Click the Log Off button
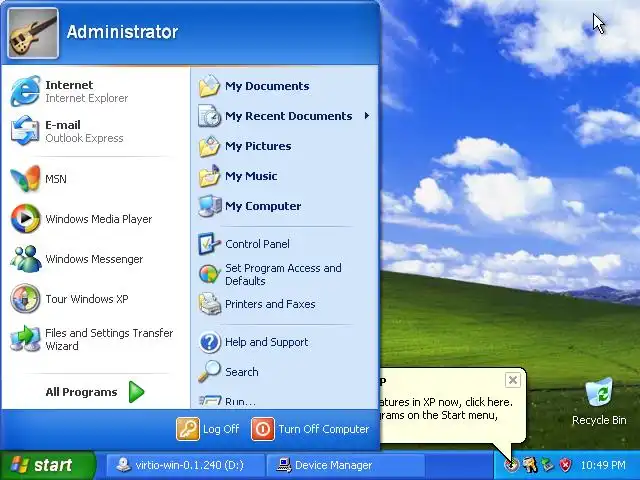Image resolution: width=640 pixels, height=480 pixels. click(x=208, y=429)
